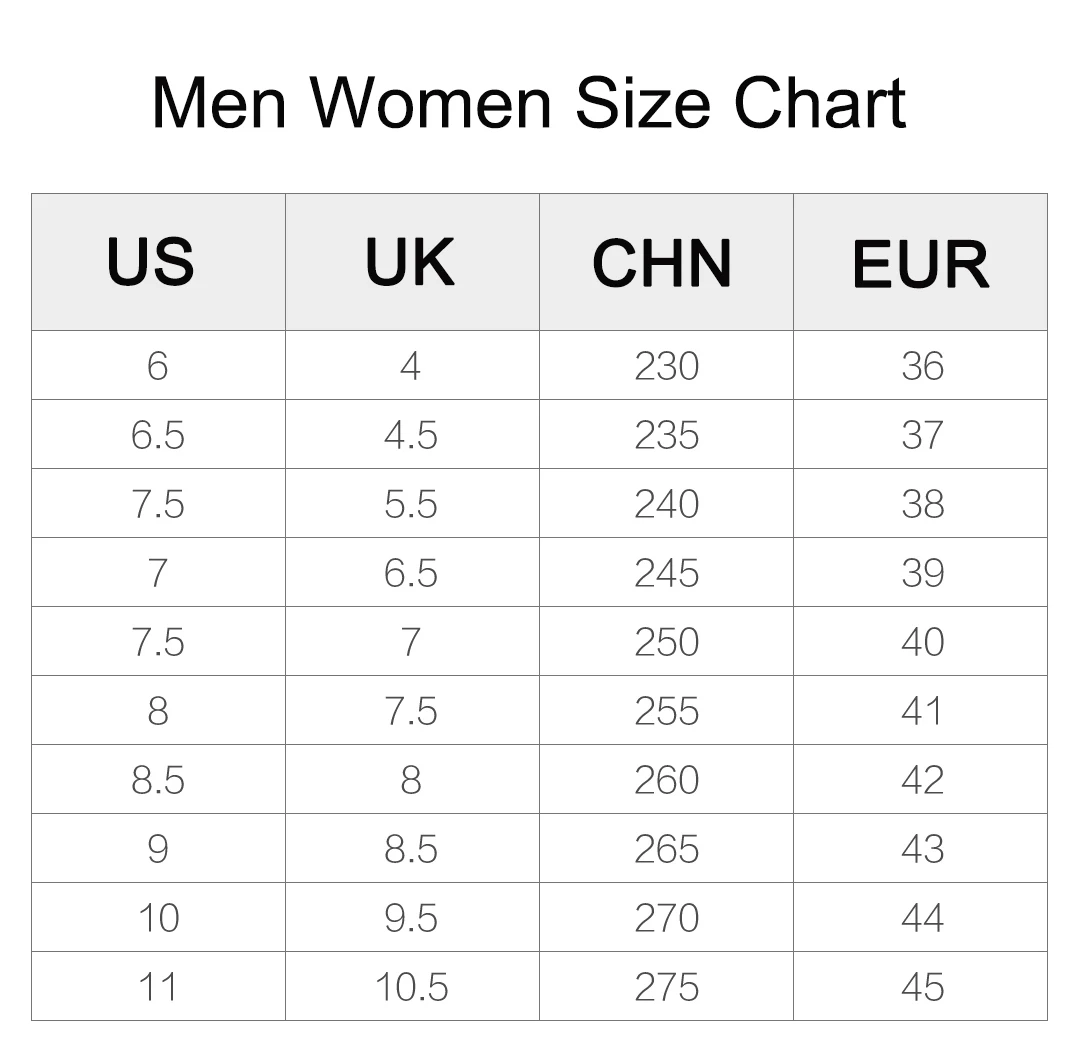1080x1055 pixels.
Task: Click the UK column header
Action: (x=410, y=262)
